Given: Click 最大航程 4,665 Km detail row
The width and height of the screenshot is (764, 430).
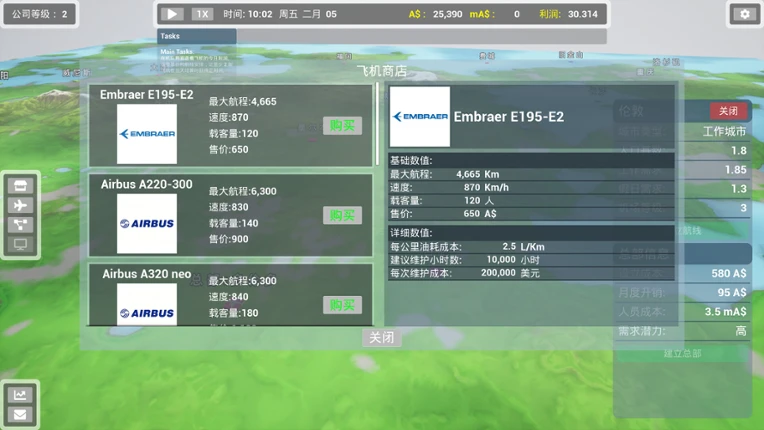Looking at the screenshot, I should coord(531,174).
